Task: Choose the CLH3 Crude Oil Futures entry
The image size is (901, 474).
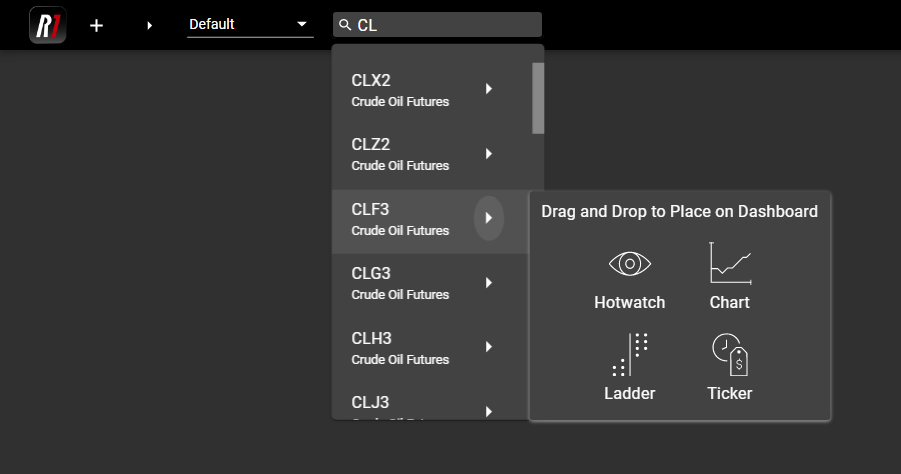Action: [400, 347]
